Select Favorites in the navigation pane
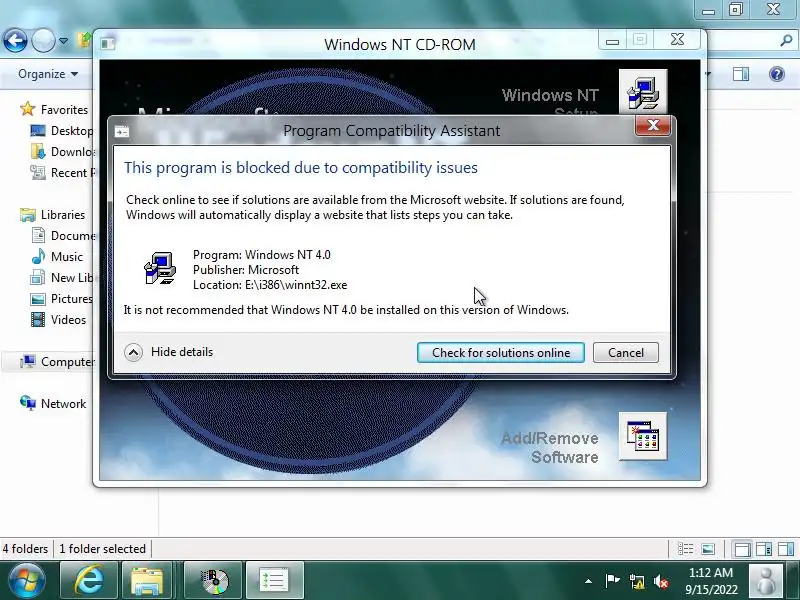Screen dimensions: 800x600 [x=54, y=109]
